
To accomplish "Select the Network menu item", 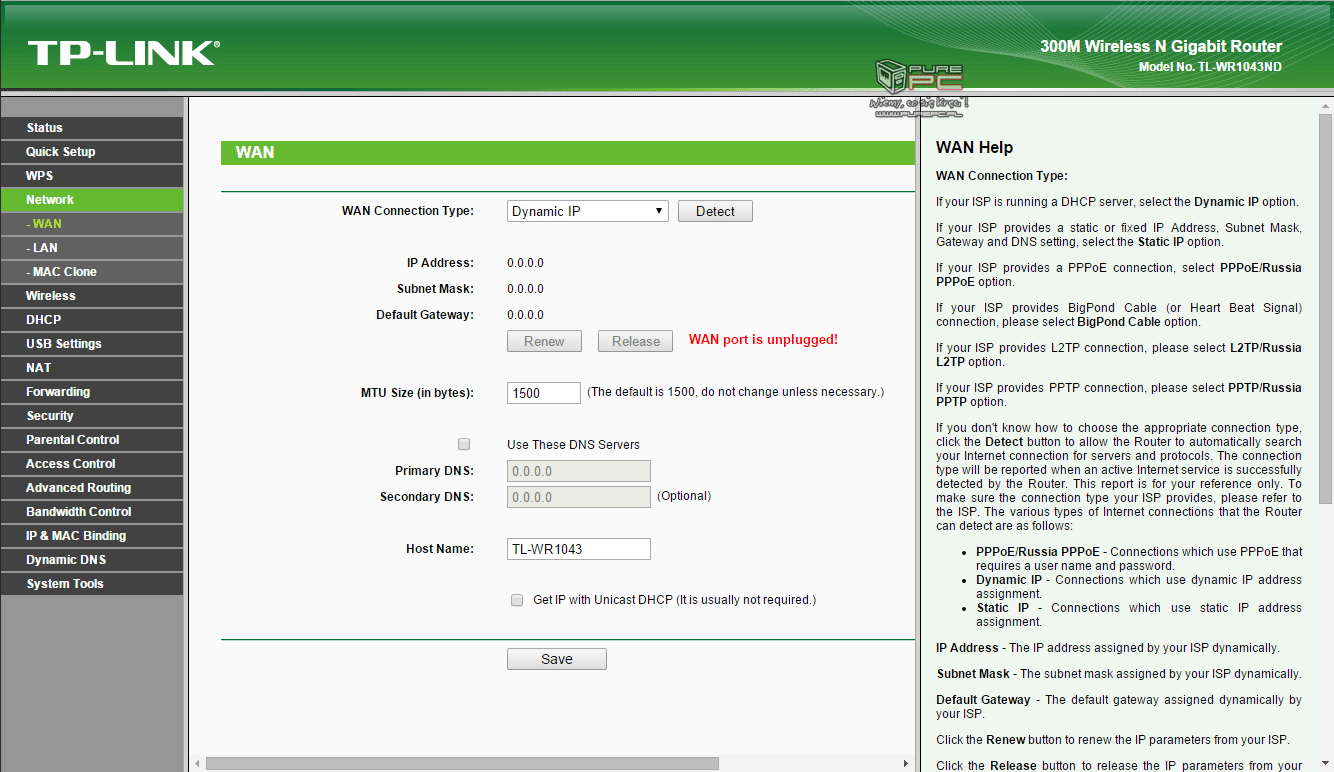I will (x=92, y=200).
